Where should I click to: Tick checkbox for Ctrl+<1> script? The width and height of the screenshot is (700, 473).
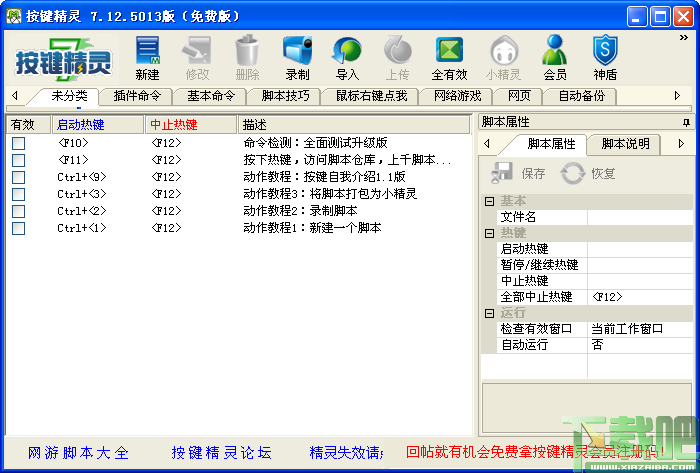click(x=18, y=228)
